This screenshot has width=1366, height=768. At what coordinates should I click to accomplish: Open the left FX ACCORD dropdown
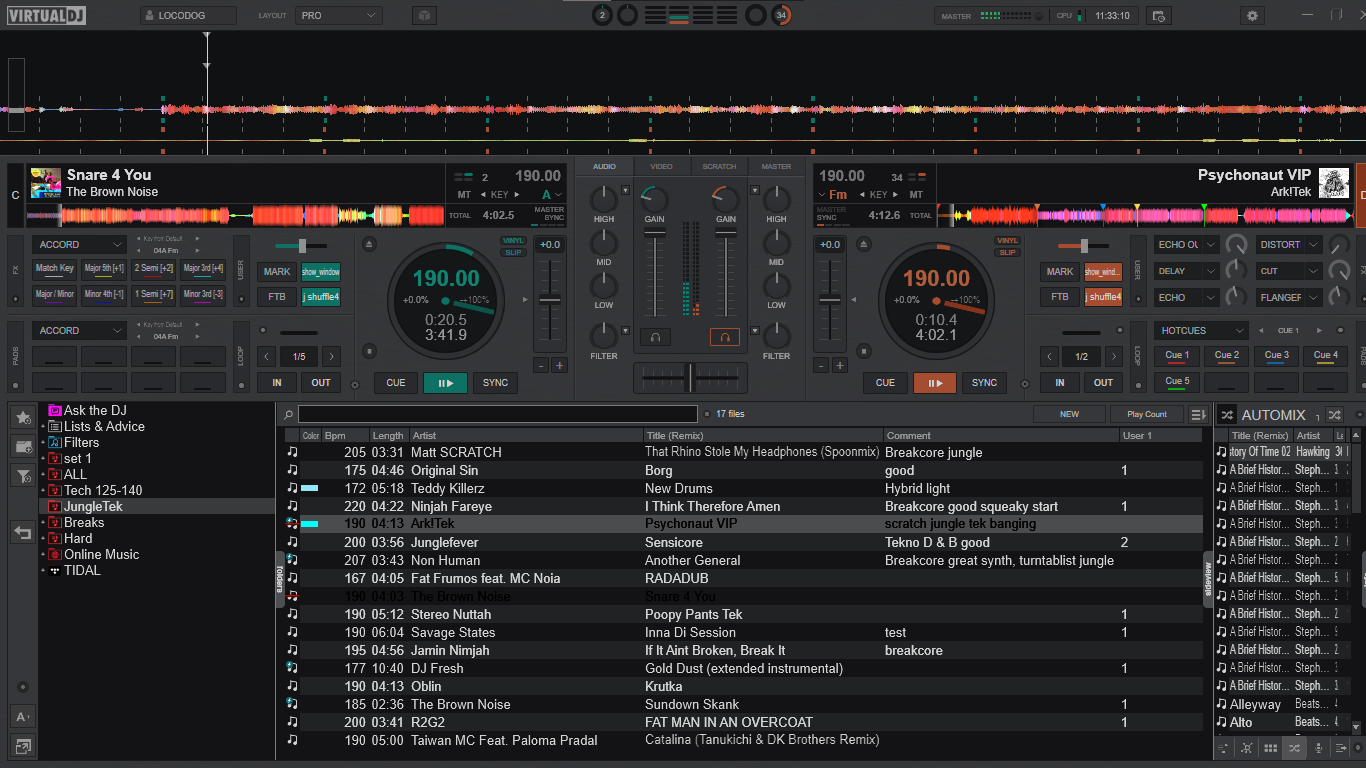(79, 244)
